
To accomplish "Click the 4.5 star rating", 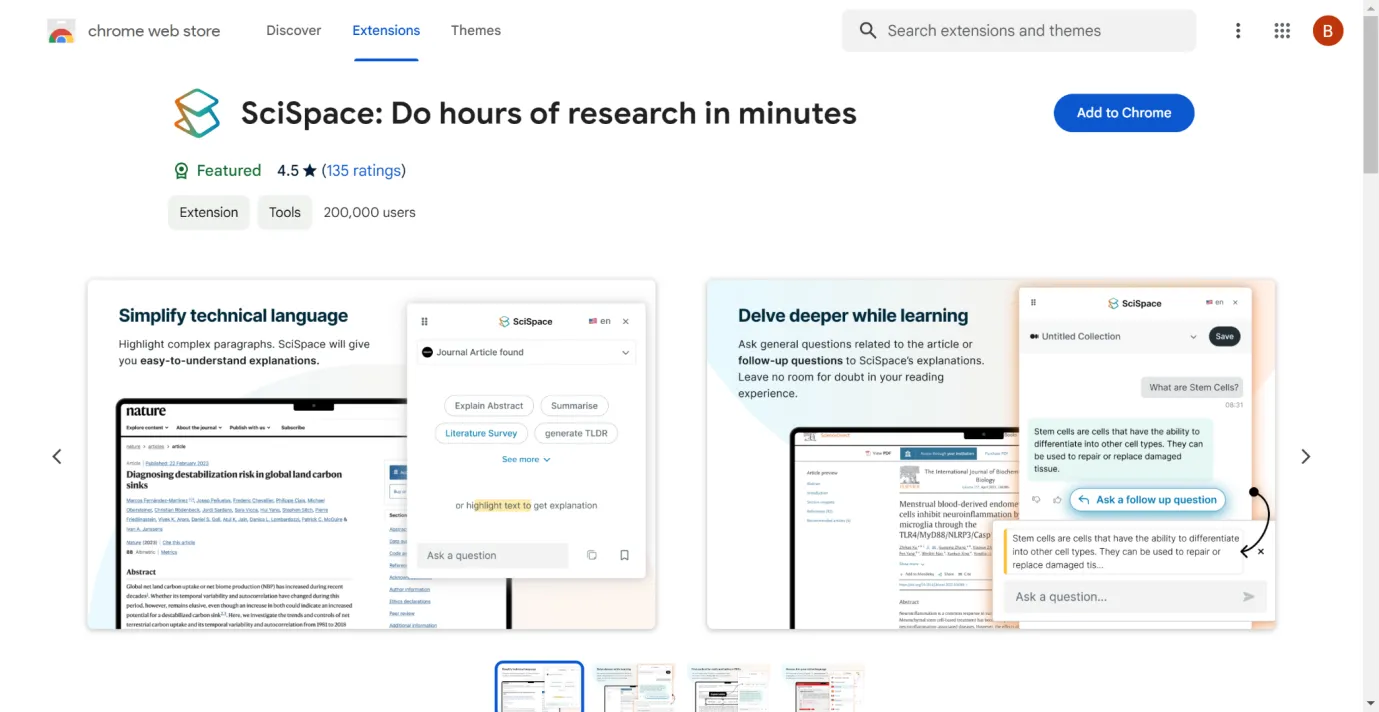I will pos(297,171).
